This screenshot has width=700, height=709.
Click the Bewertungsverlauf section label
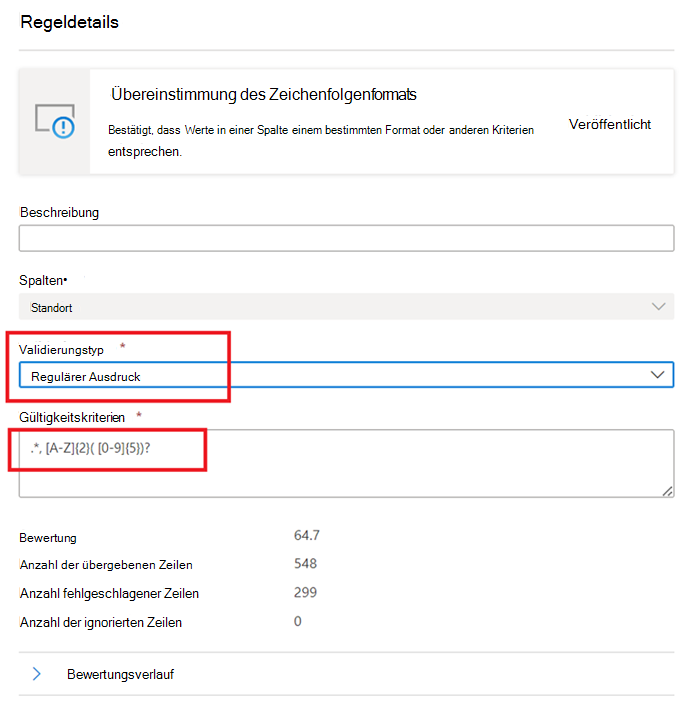pos(120,674)
